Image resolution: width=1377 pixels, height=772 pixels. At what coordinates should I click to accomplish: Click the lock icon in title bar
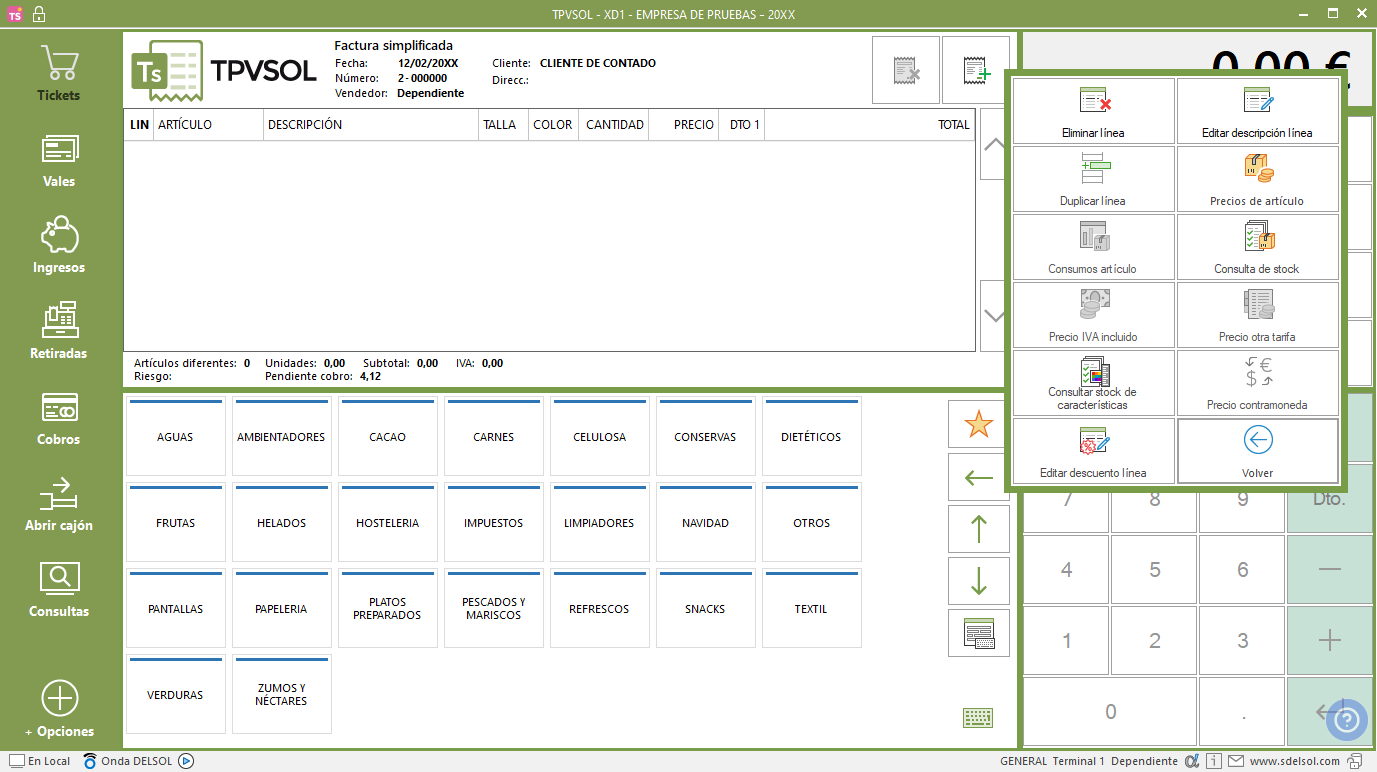[39, 14]
